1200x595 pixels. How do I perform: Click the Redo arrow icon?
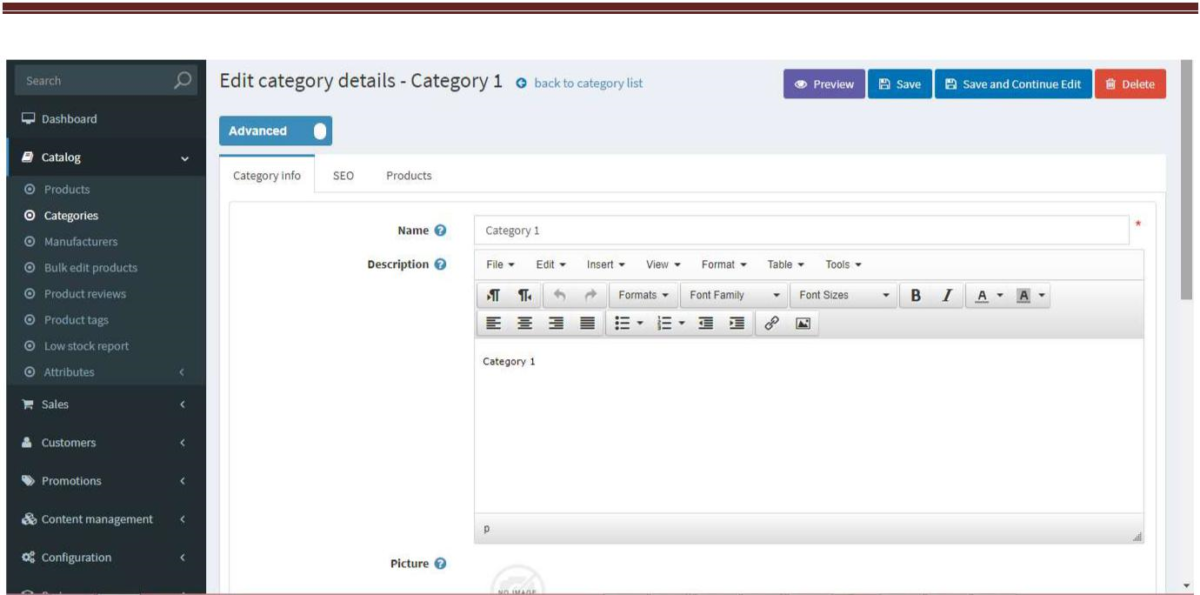[x=590, y=295]
